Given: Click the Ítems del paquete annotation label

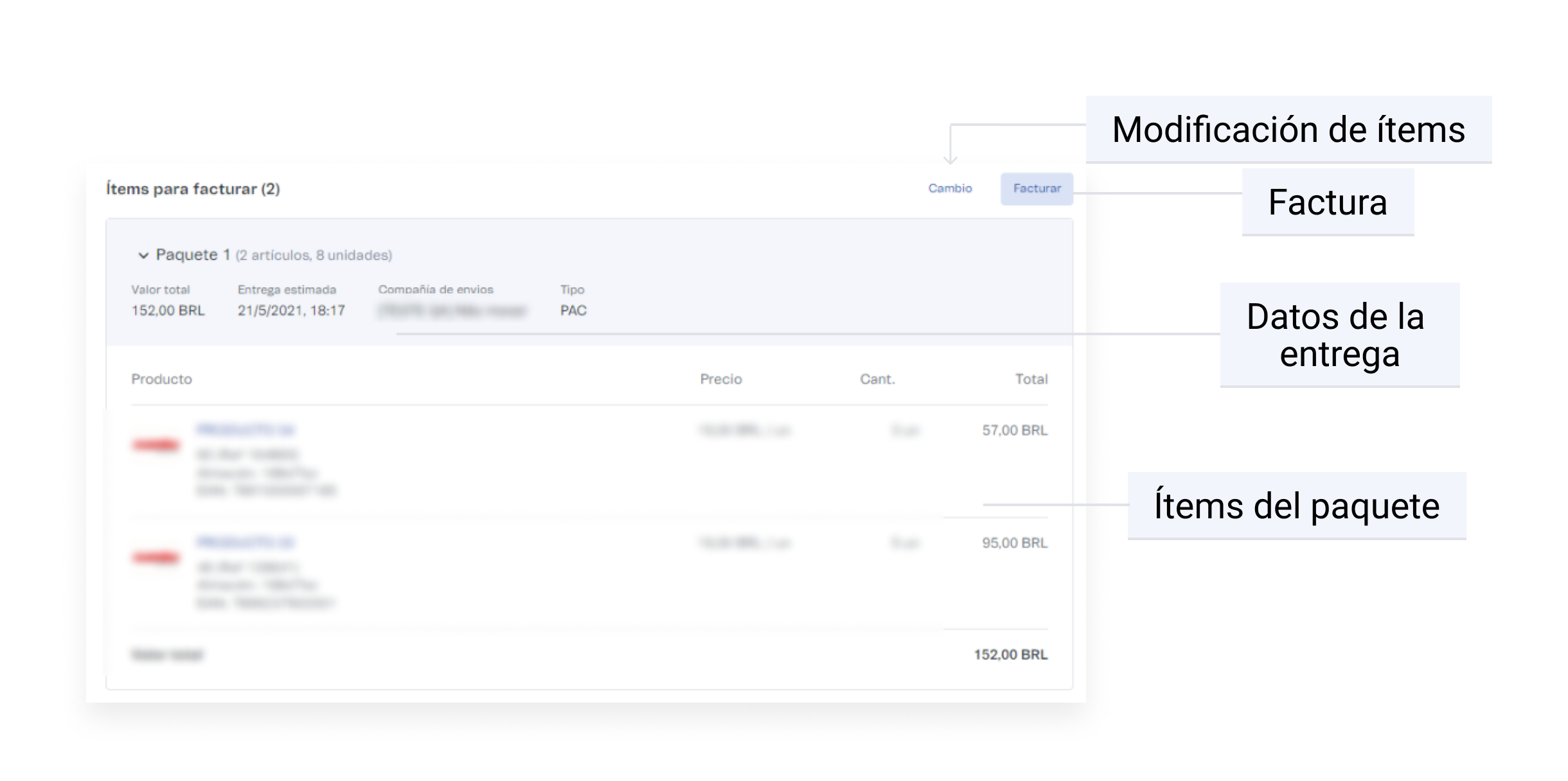Looking at the screenshot, I should (1296, 506).
